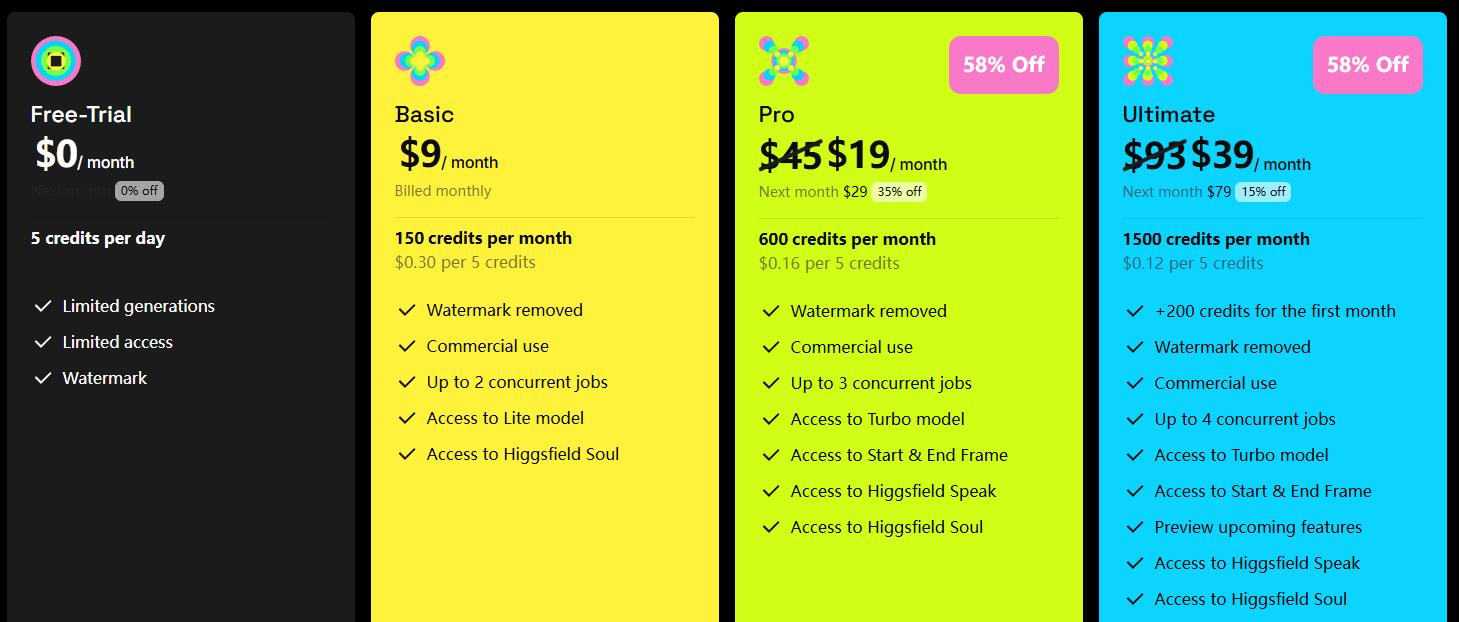The width and height of the screenshot is (1459, 622).
Task: Click the Ultimate plan 58% Off badge
Action: coord(1367,65)
